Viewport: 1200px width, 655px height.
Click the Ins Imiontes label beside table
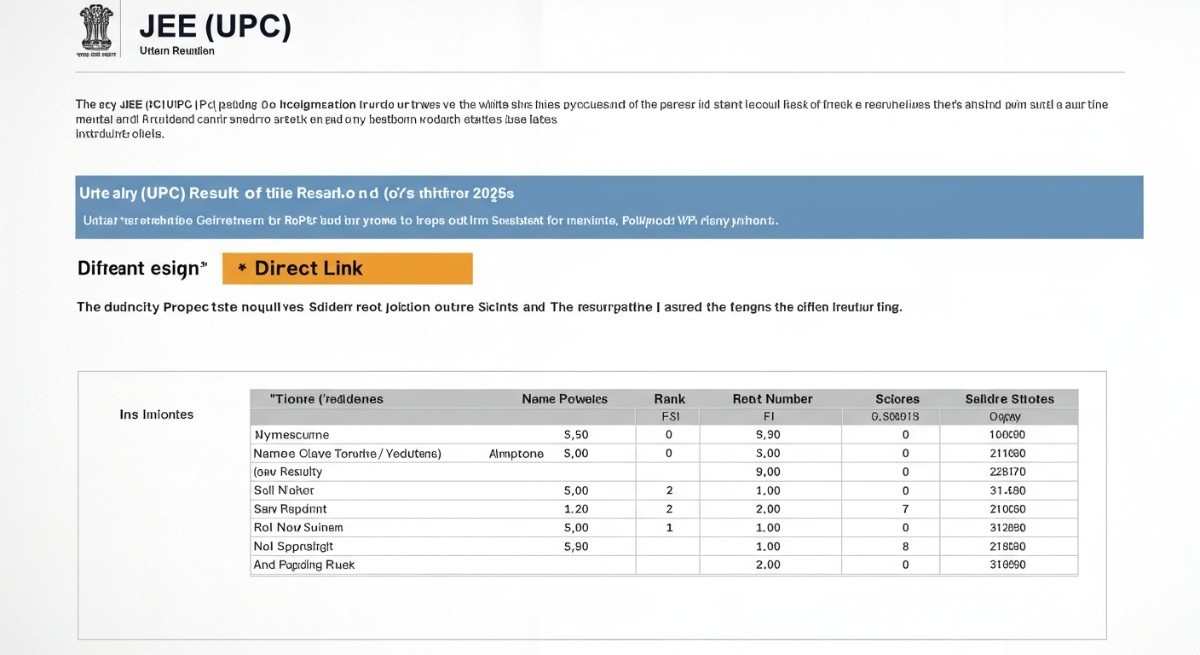(156, 414)
